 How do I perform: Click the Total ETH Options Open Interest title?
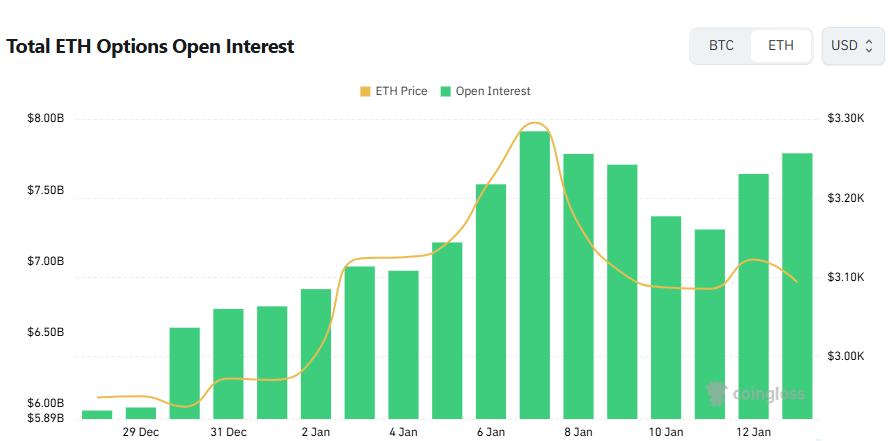(150, 47)
